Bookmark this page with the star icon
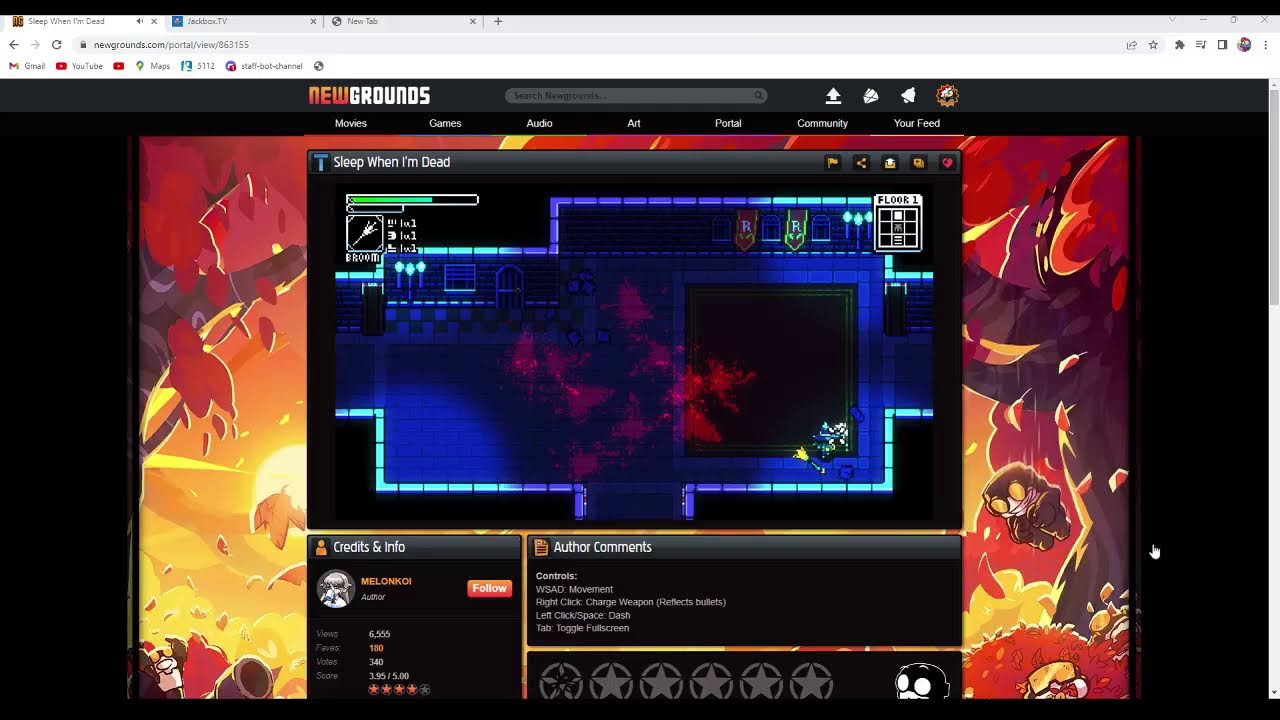This screenshot has height=720, width=1280. (1153, 45)
